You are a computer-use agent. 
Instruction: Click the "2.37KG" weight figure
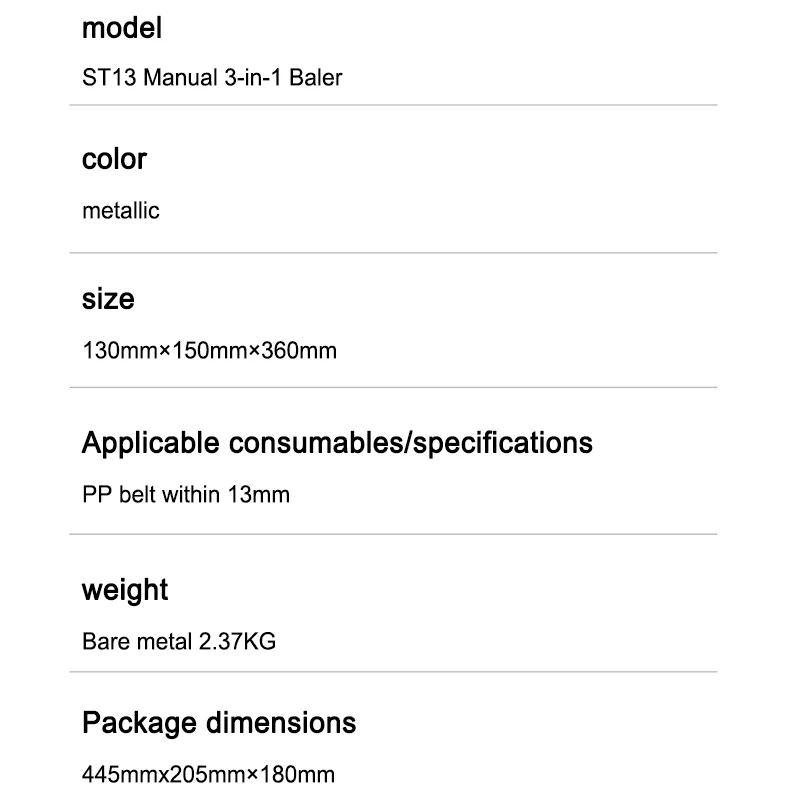[x=237, y=641]
